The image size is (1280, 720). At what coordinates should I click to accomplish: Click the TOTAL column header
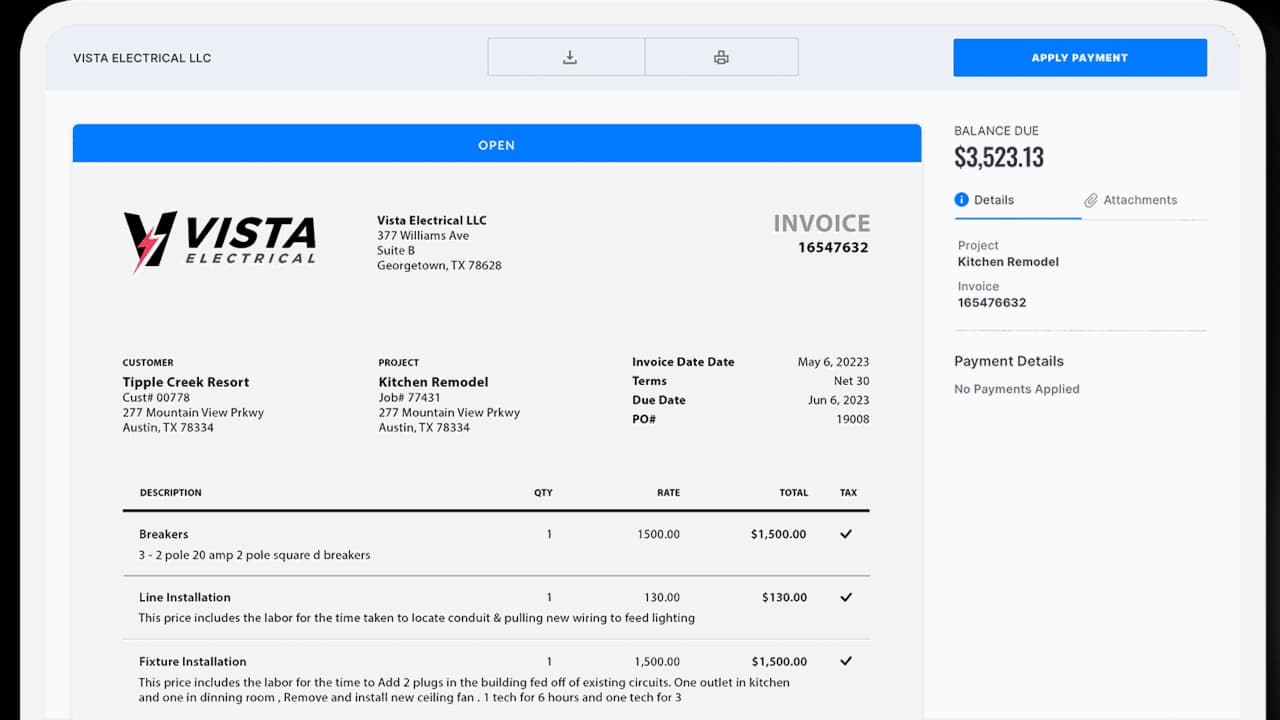point(794,492)
